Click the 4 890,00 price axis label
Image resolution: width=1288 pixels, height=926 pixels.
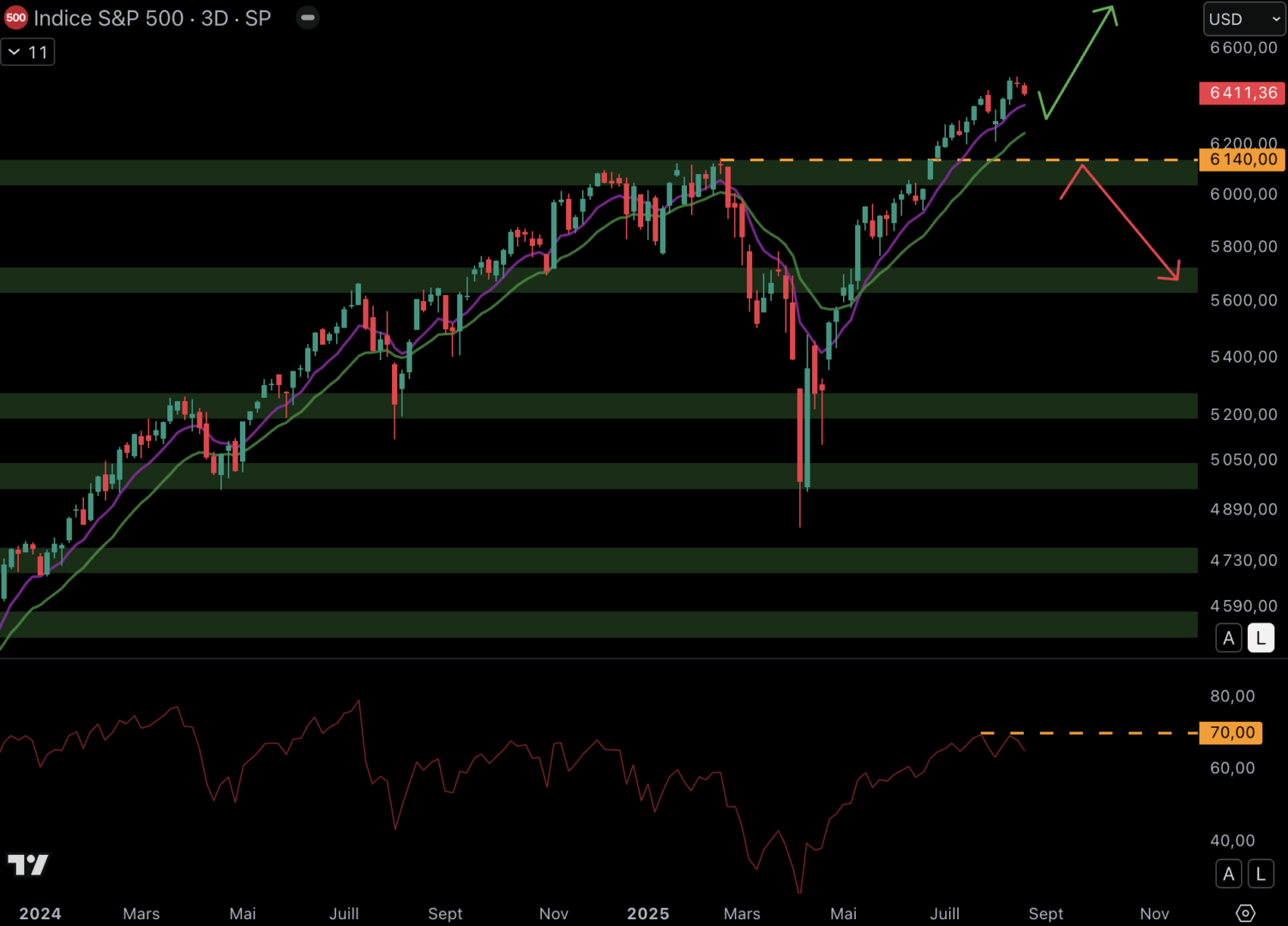(x=1243, y=509)
